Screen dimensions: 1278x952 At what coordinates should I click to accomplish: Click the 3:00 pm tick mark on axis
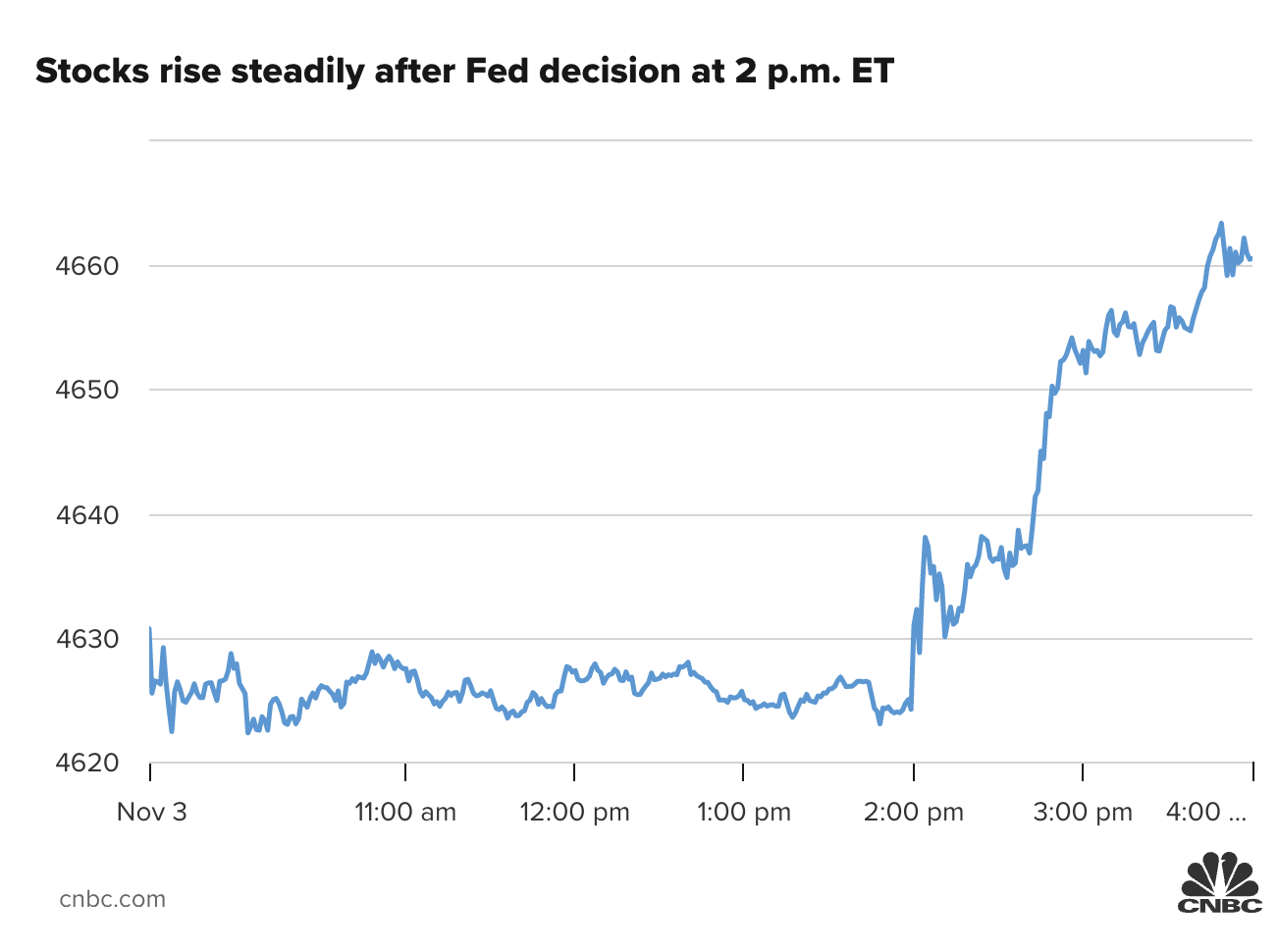[x=1083, y=772]
